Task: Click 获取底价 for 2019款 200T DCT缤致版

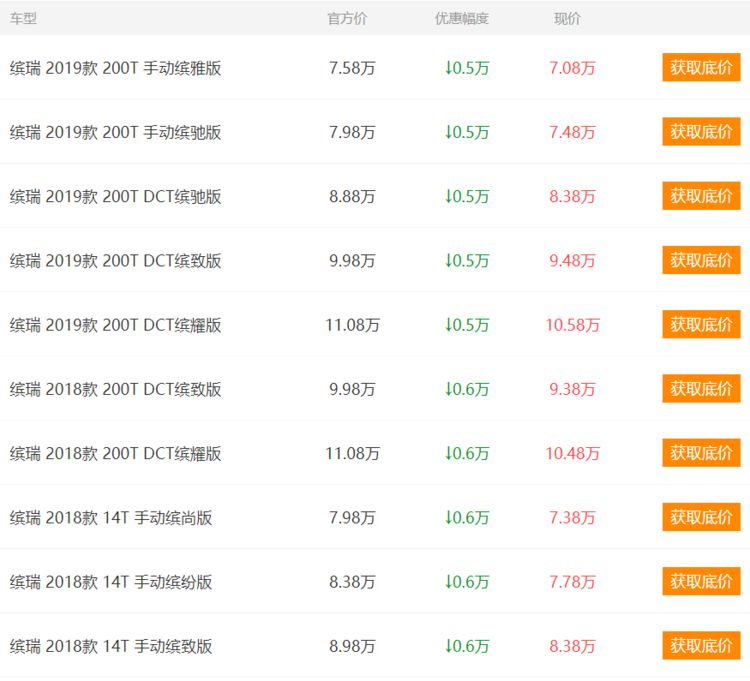Action: click(x=701, y=260)
